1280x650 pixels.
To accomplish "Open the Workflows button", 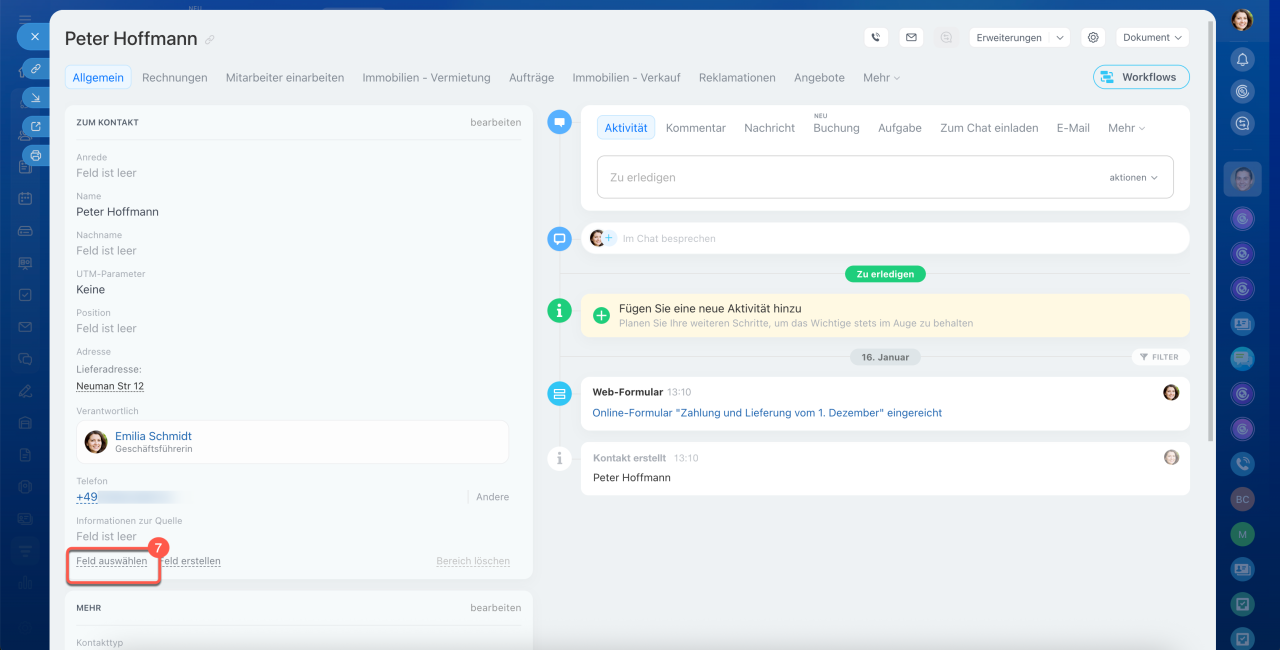I will coord(1141,77).
